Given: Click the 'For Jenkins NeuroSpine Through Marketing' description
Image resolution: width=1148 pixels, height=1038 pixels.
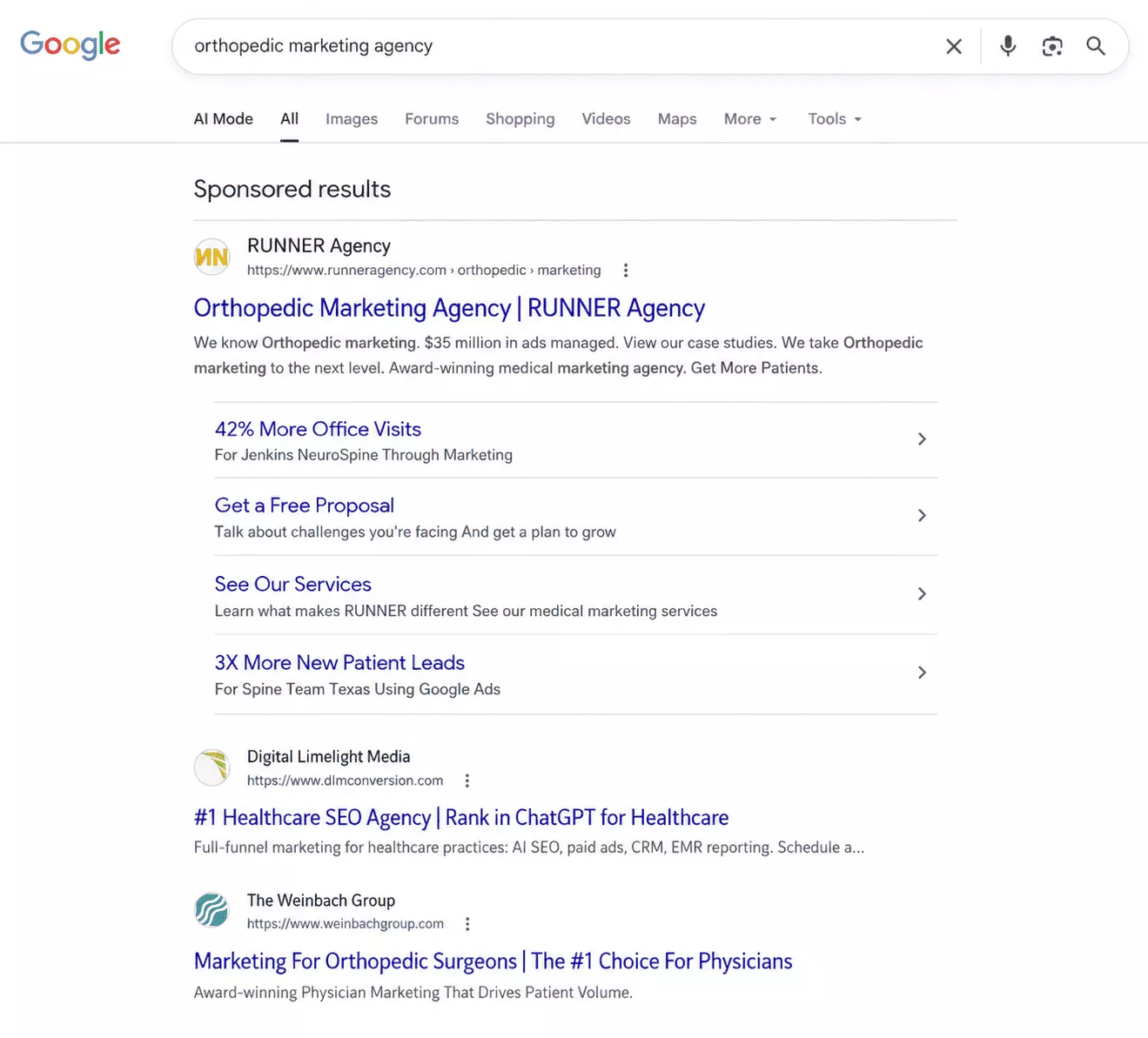Looking at the screenshot, I should click(364, 455).
